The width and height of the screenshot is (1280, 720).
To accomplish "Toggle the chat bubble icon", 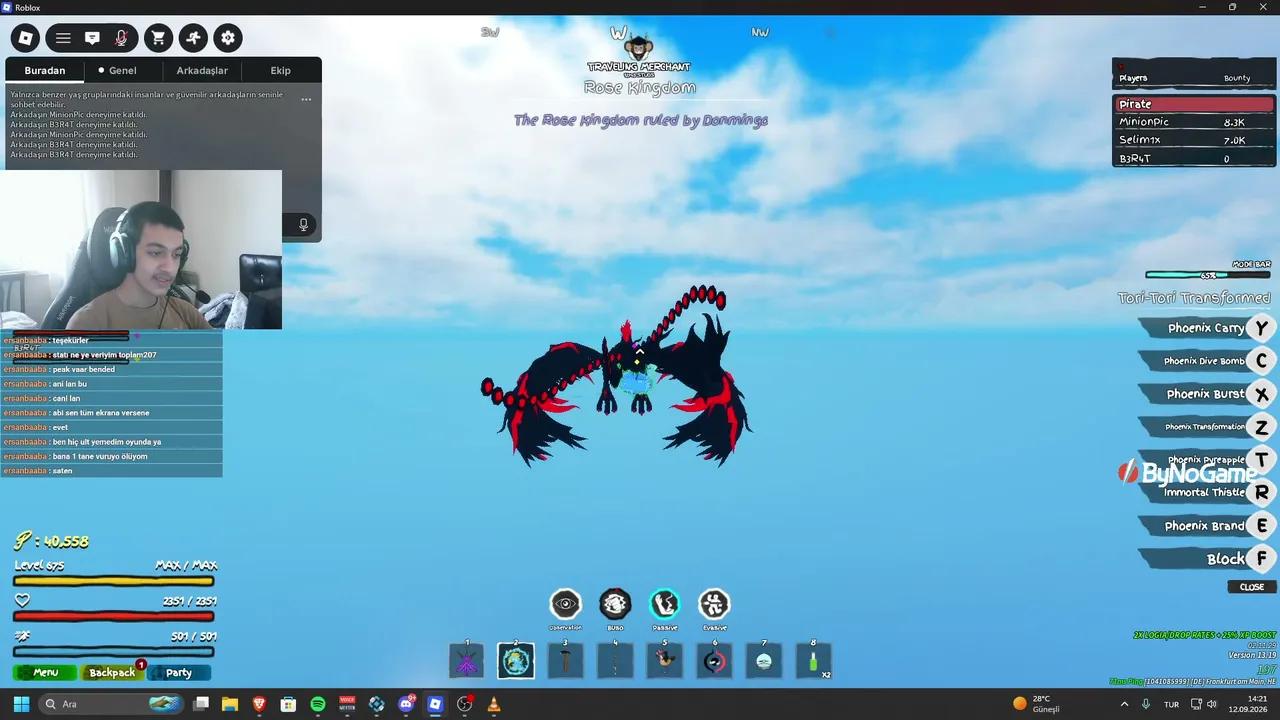I will tap(92, 38).
